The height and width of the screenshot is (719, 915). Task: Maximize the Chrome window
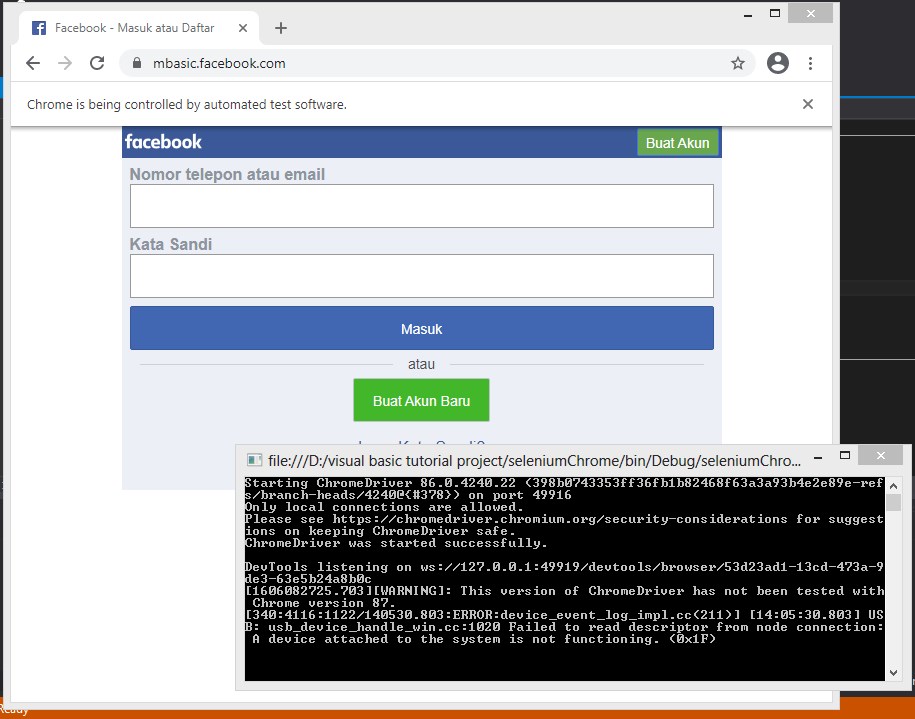click(775, 13)
